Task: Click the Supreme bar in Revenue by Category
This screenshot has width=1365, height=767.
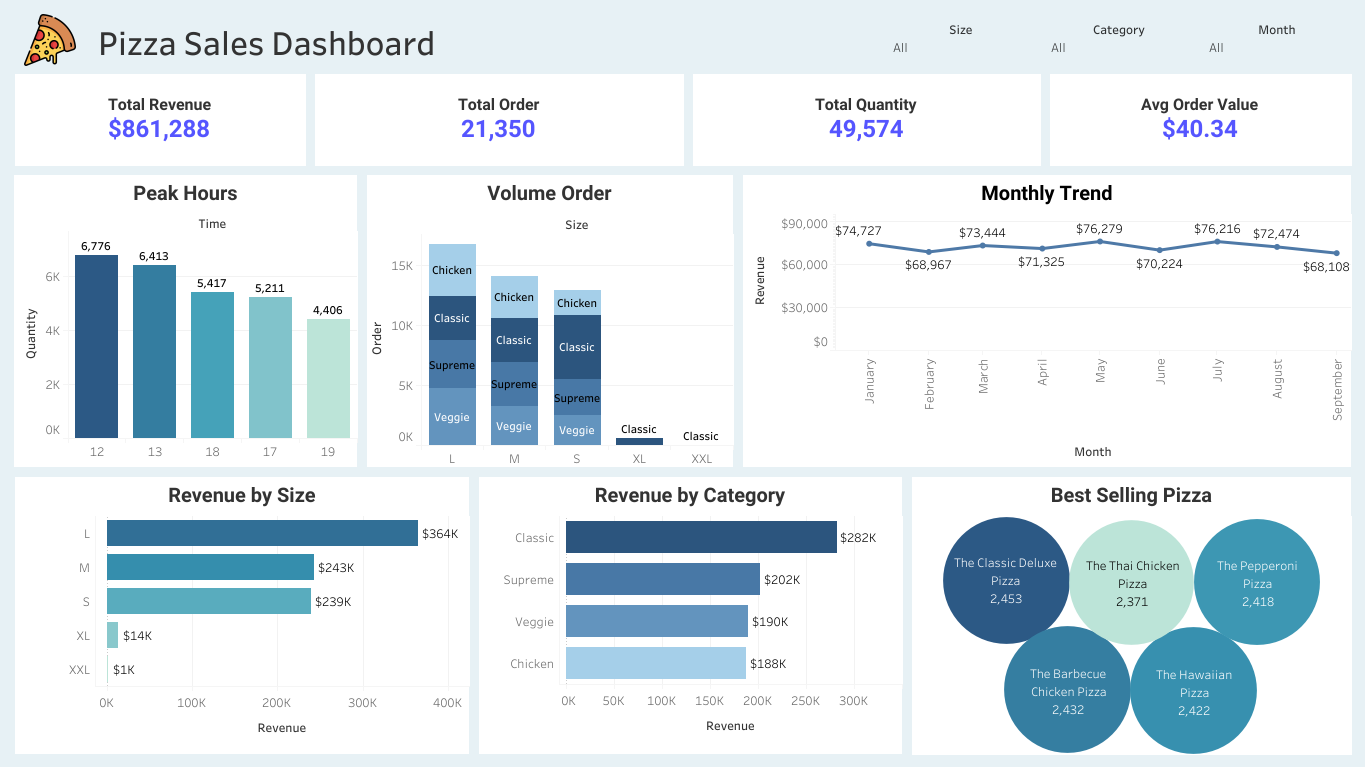Action: [x=663, y=579]
